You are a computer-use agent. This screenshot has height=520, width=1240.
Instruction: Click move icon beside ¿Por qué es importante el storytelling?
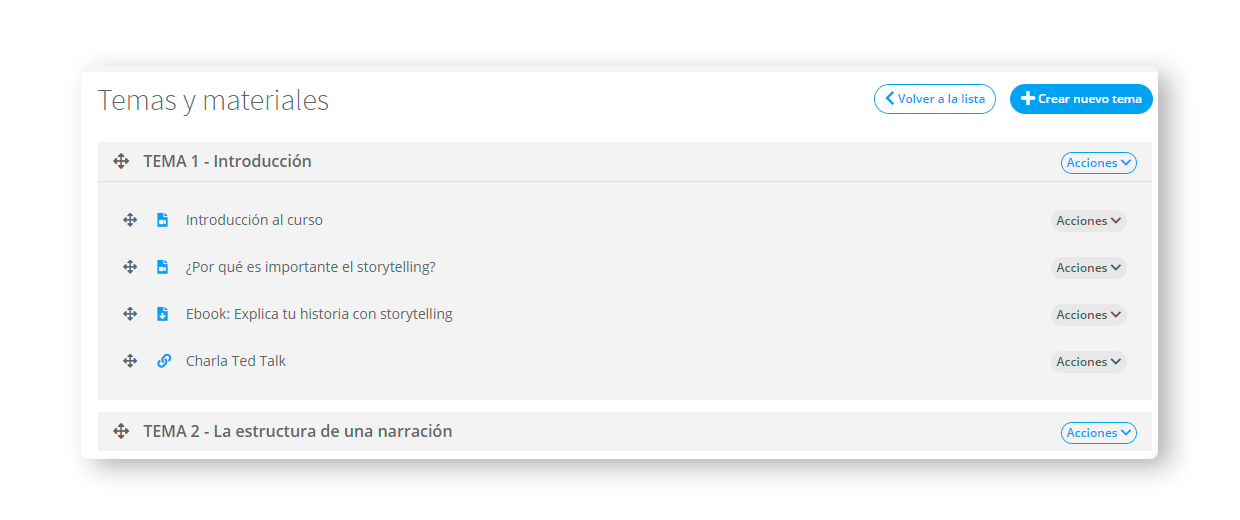(x=130, y=267)
